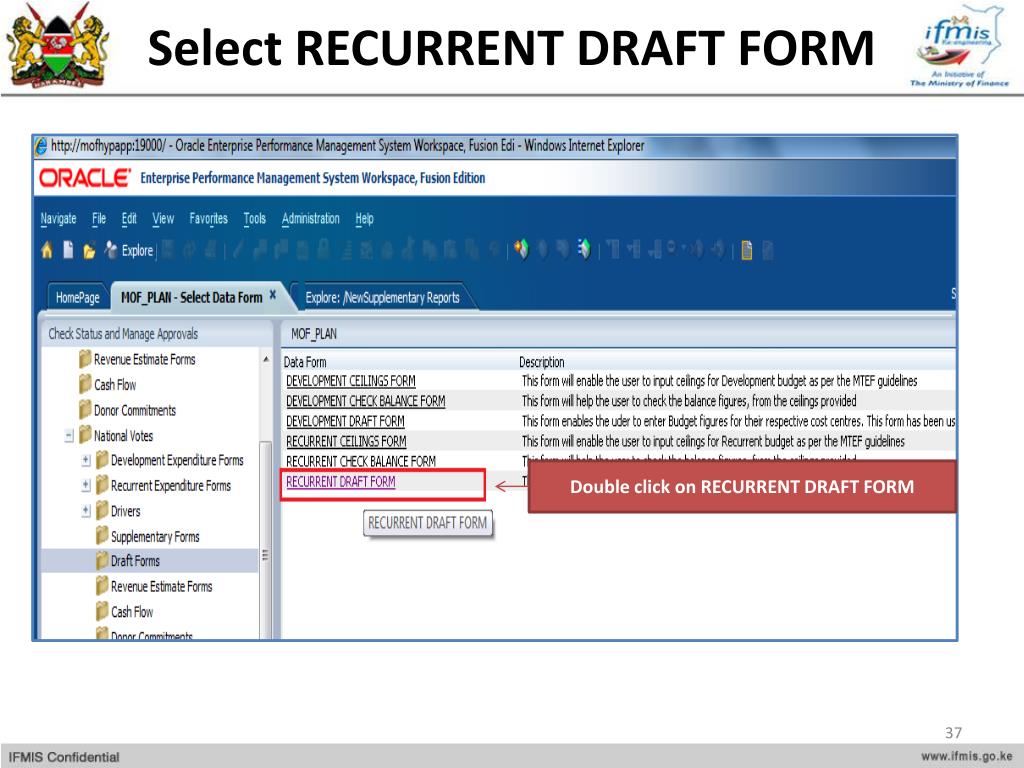Open the Edit menu
This screenshot has height=768, width=1024.
tap(129, 219)
